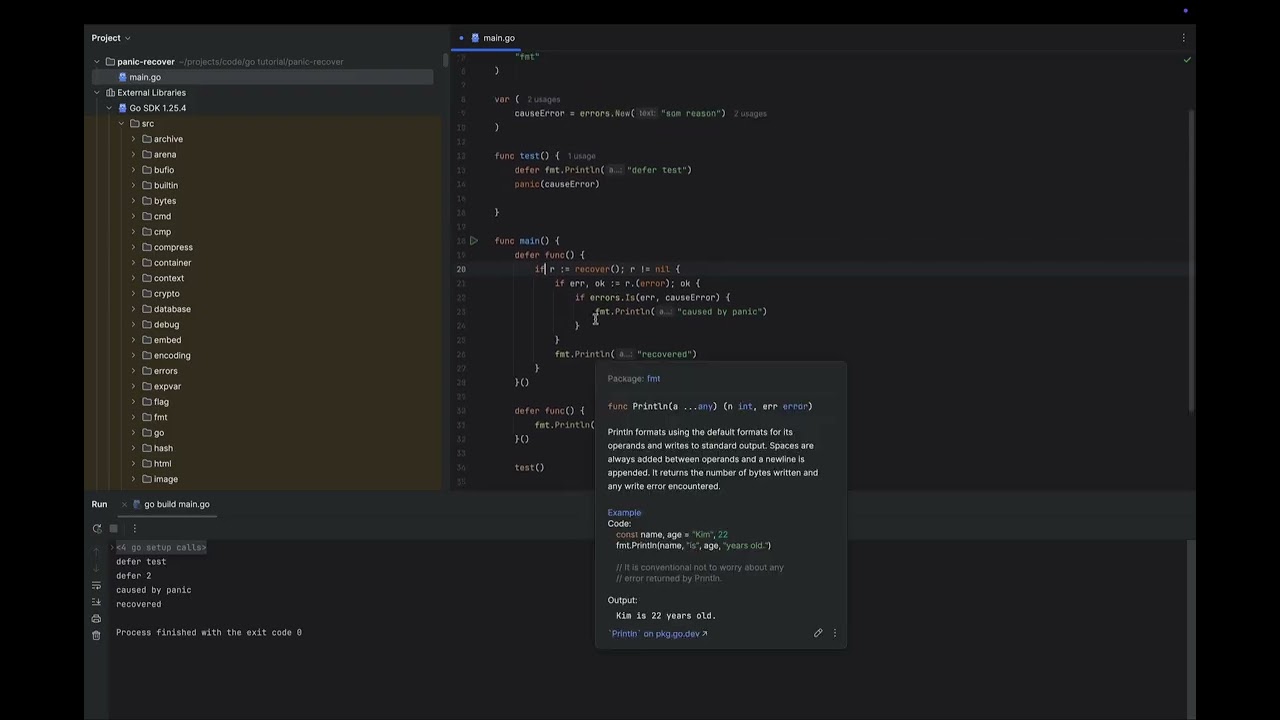Select the encoding folder
This screenshot has width=1280, height=720.
172,356
